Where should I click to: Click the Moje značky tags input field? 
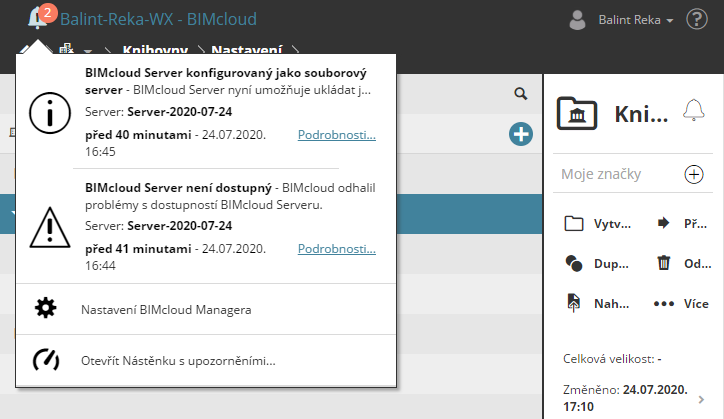pyautogui.click(x=615, y=174)
